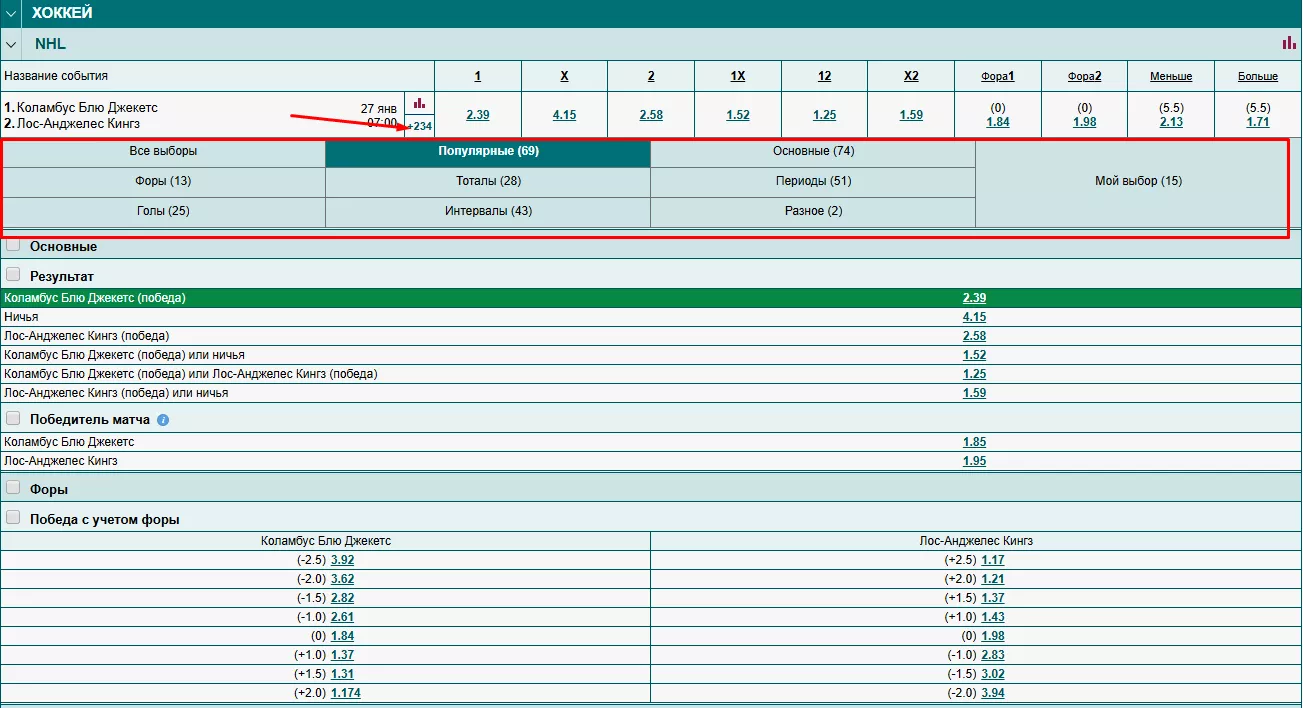Open the Интервалы (43) tab
This screenshot has height=708, width=1303.
click(487, 211)
